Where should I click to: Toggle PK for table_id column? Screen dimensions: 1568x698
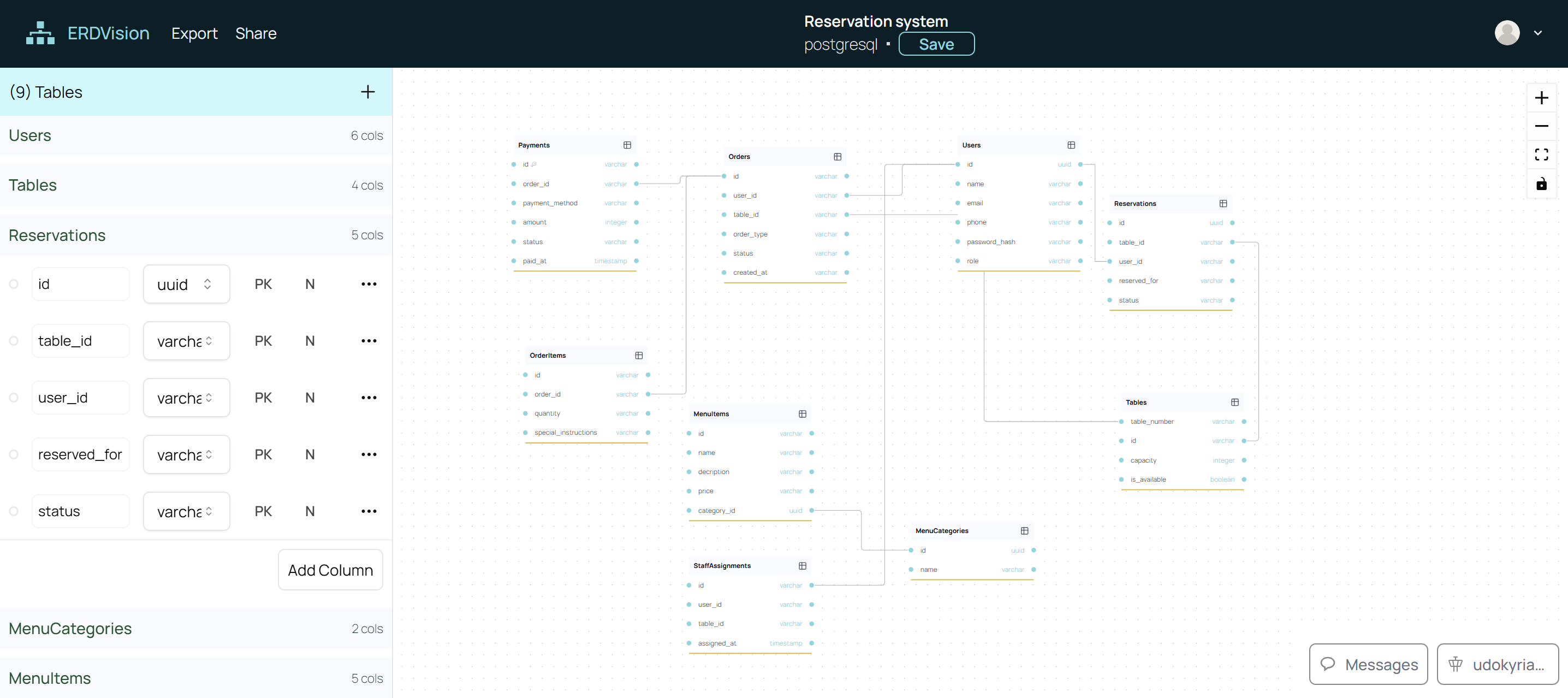263,340
